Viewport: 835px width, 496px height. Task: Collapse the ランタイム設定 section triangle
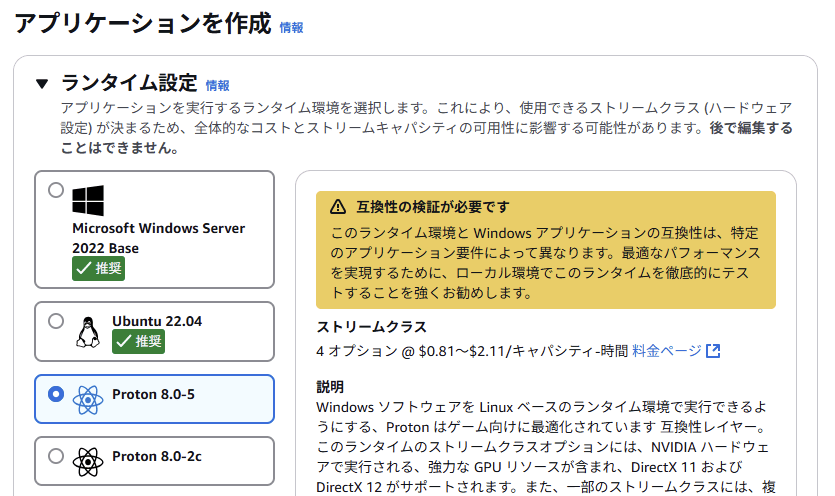(42, 84)
